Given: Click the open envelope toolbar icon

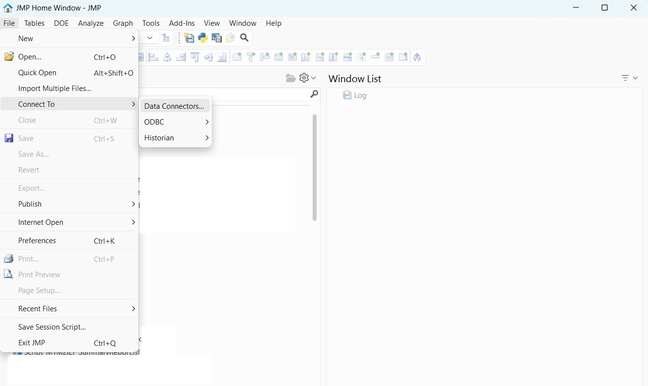Looking at the screenshot, I should (x=231, y=38).
